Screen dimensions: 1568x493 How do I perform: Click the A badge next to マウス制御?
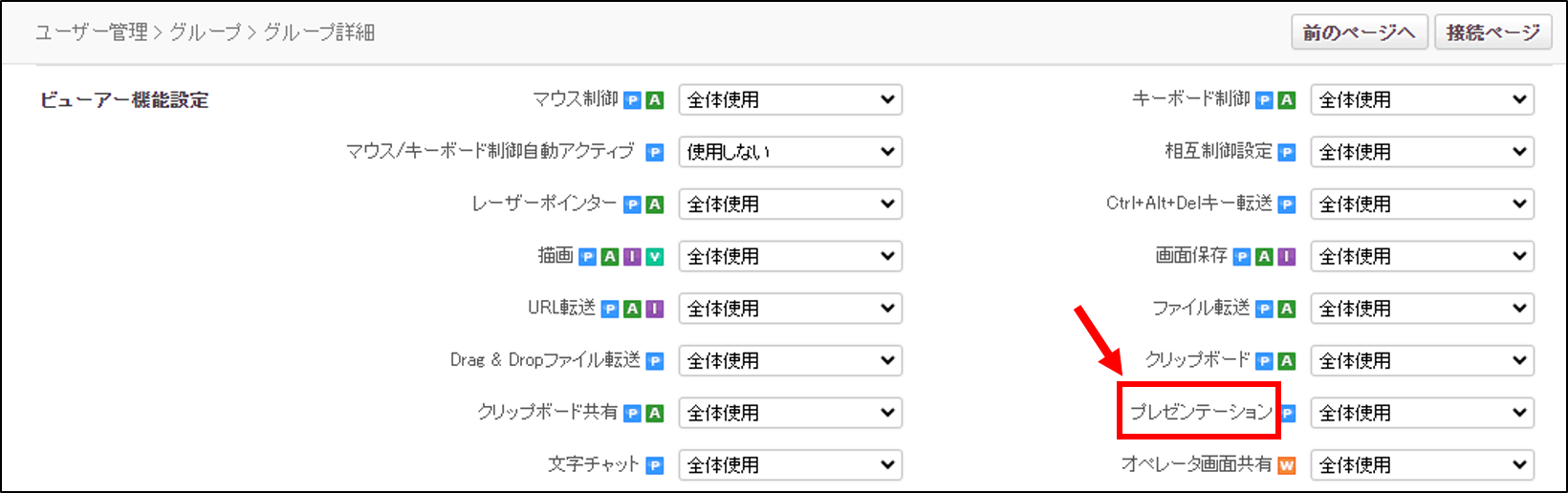point(655,100)
